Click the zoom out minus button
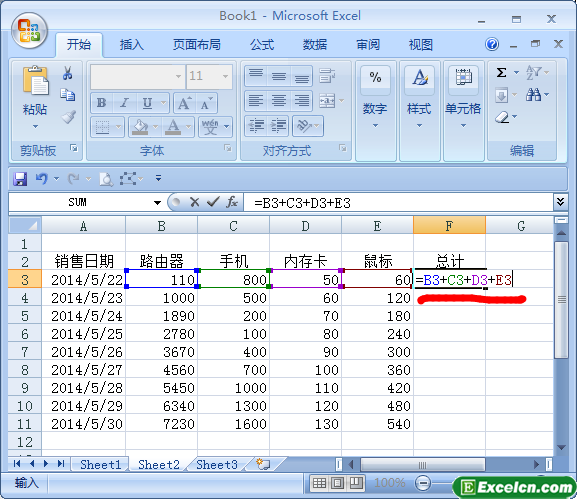 click(423, 483)
